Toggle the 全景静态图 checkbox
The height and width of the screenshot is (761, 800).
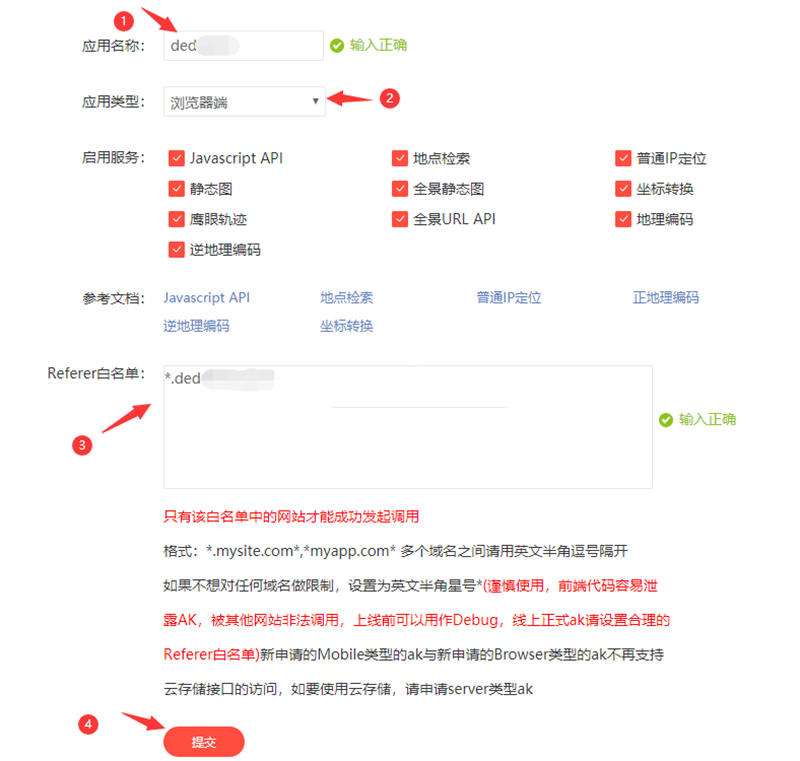pyautogui.click(x=400, y=189)
